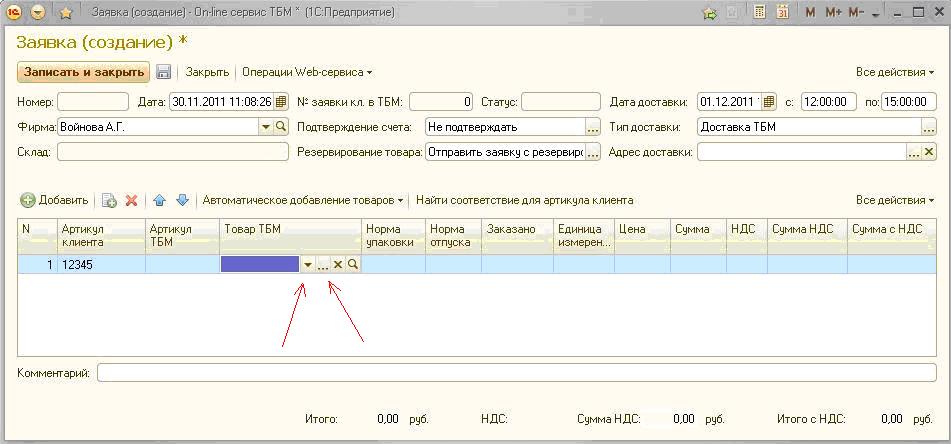951x444 pixels.
Task: Click the Адрес доставки field
Action: pyautogui.click(x=802, y=152)
